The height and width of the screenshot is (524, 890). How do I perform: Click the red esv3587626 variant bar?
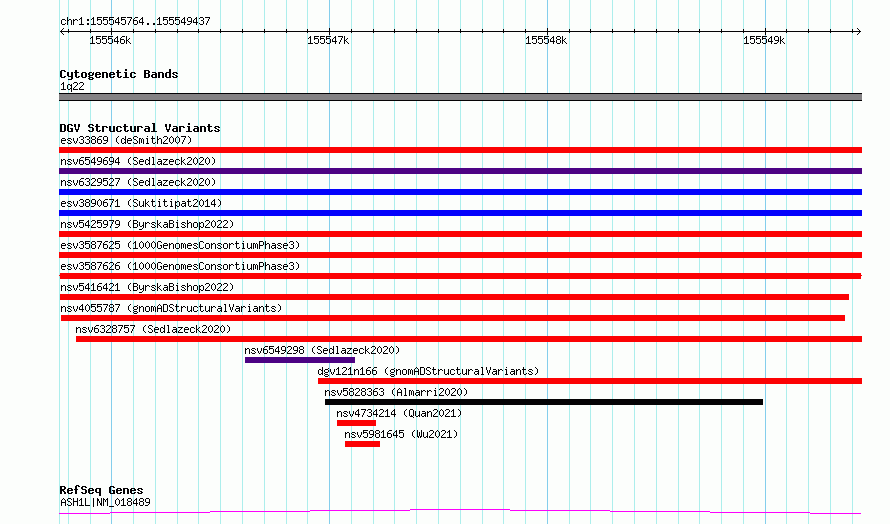460,276
